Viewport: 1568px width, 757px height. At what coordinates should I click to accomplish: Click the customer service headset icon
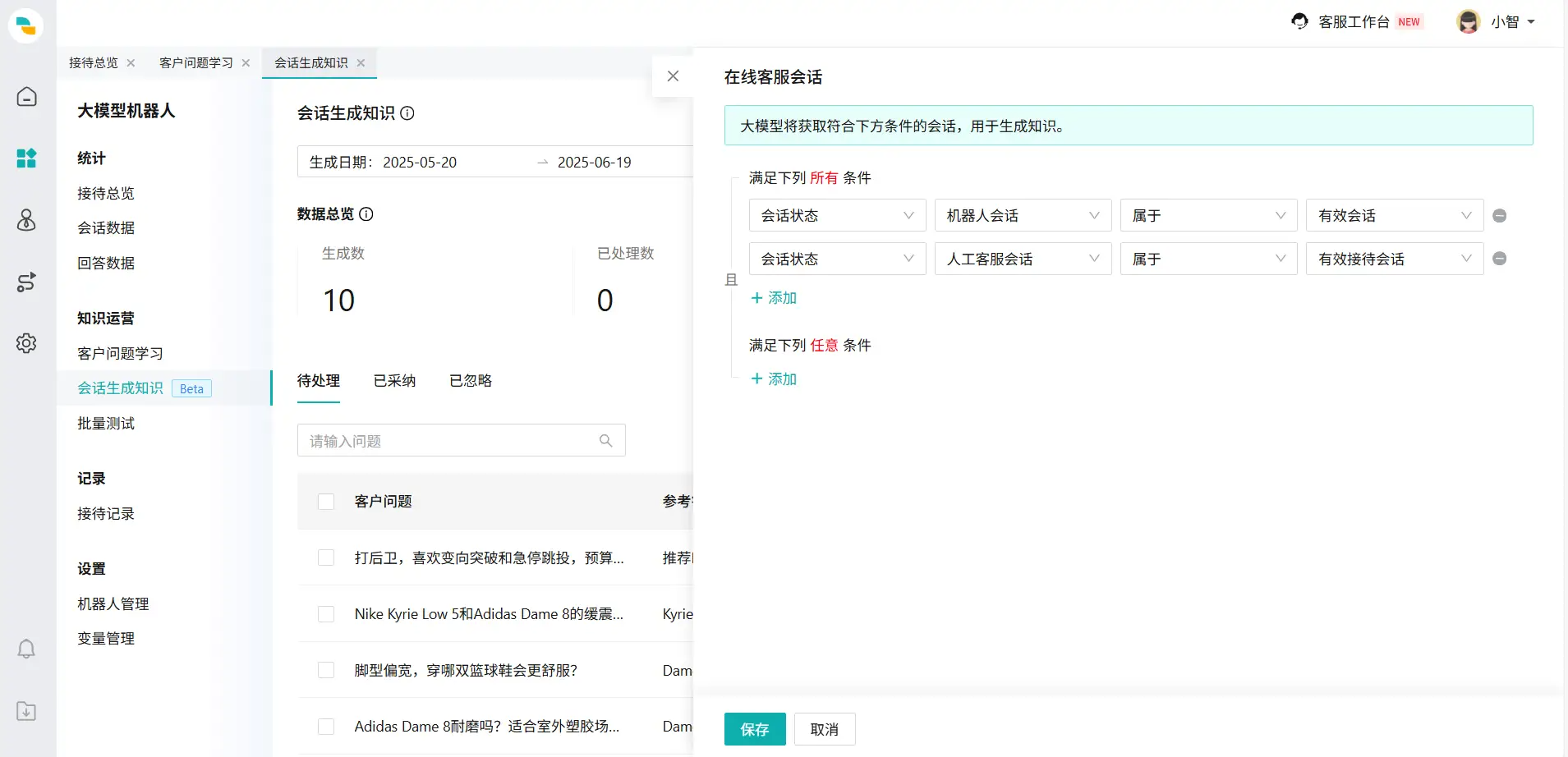coord(1299,21)
